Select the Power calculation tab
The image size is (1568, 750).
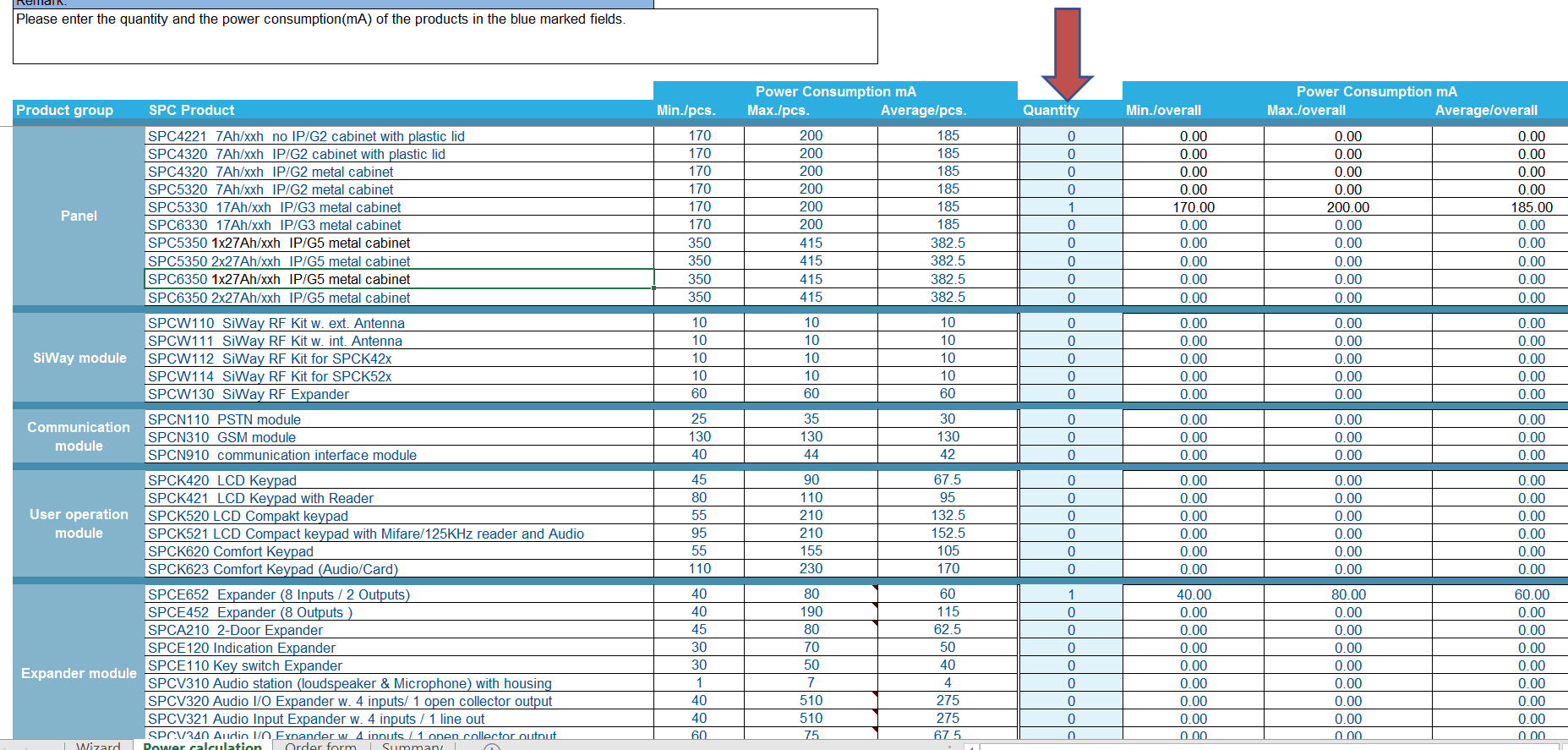pos(203,747)
